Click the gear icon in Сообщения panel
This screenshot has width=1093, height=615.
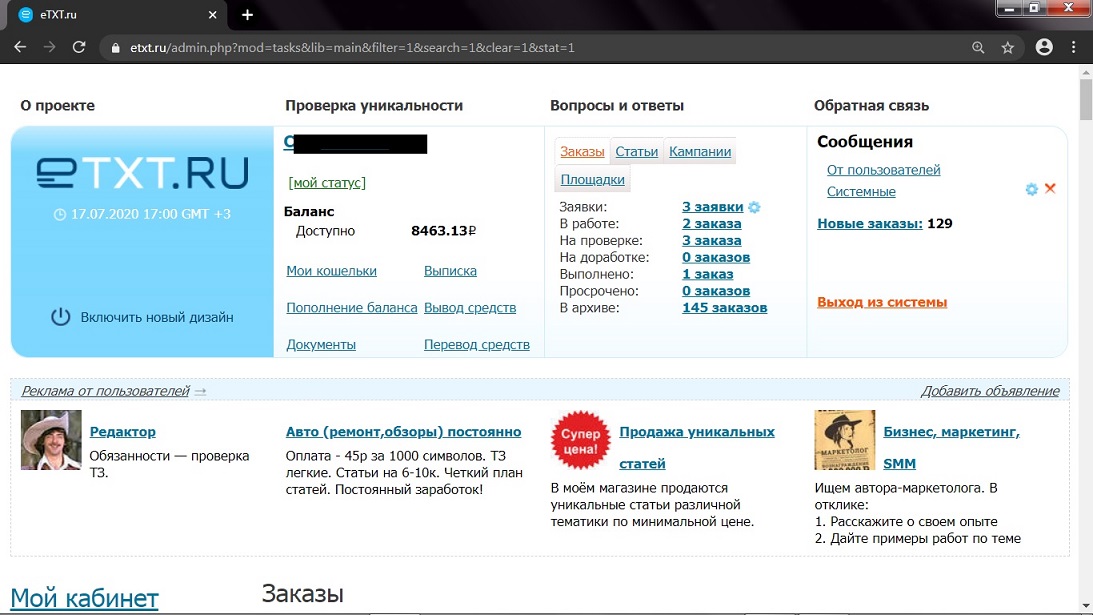(x=1032, y=189)
